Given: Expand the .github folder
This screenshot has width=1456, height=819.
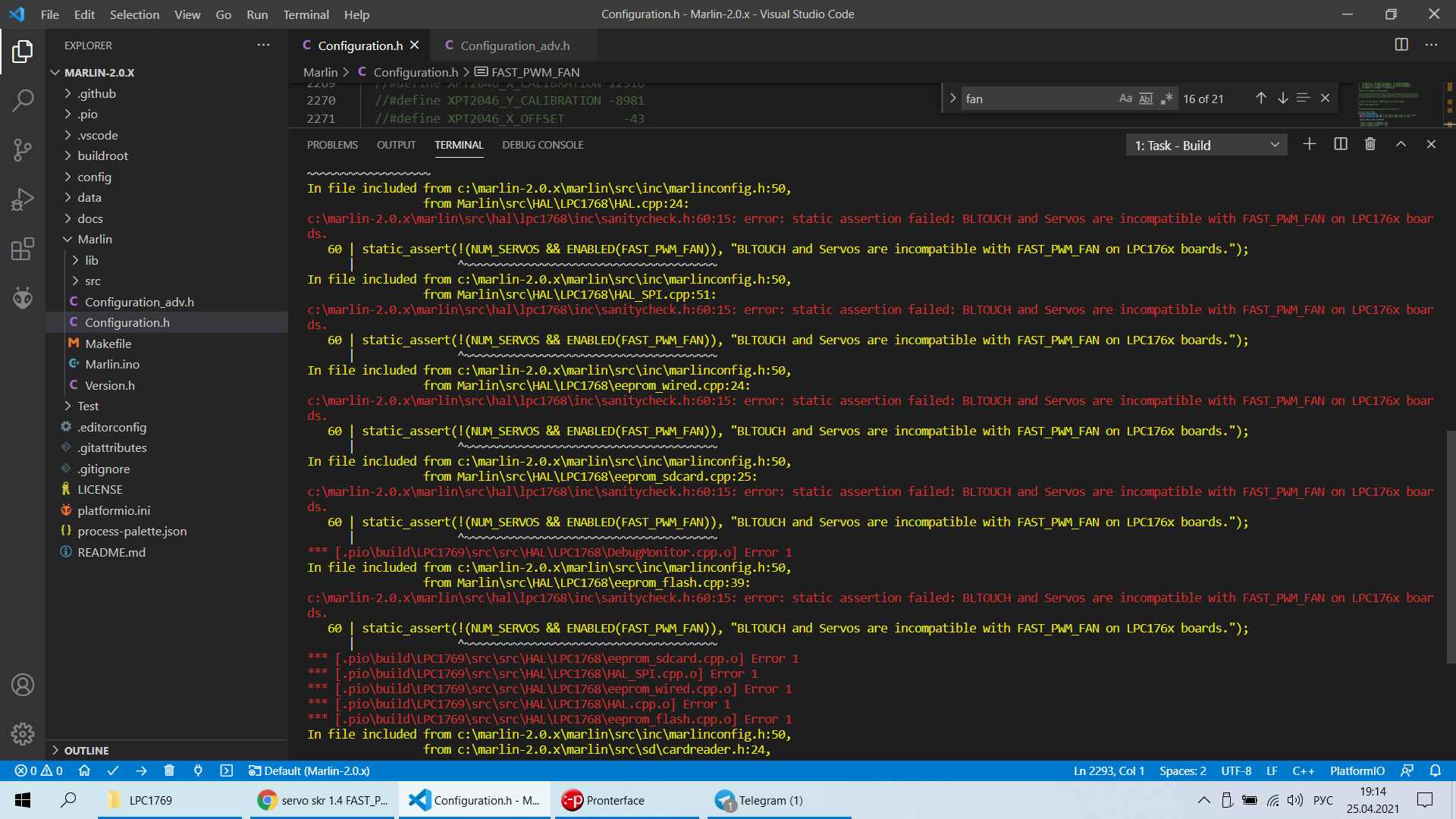Looking at the screenshot, I should tap(167, 93).
